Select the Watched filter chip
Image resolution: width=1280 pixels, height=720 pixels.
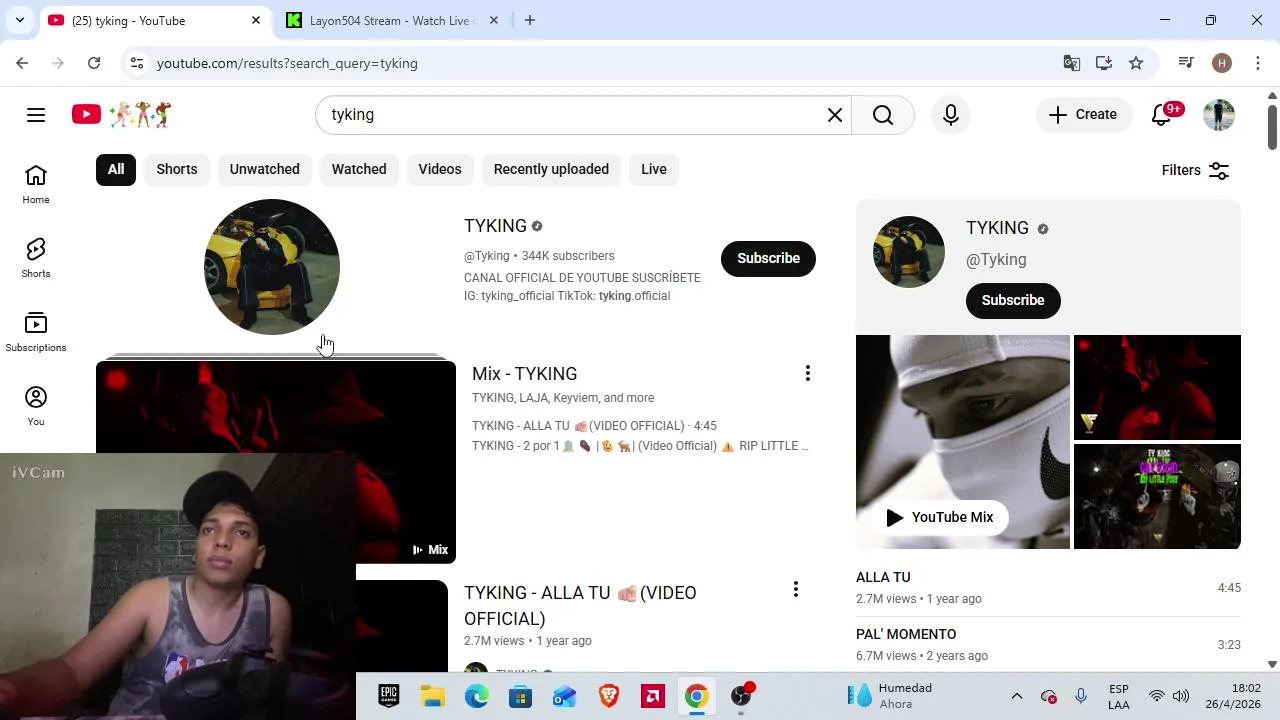[359, 169]
